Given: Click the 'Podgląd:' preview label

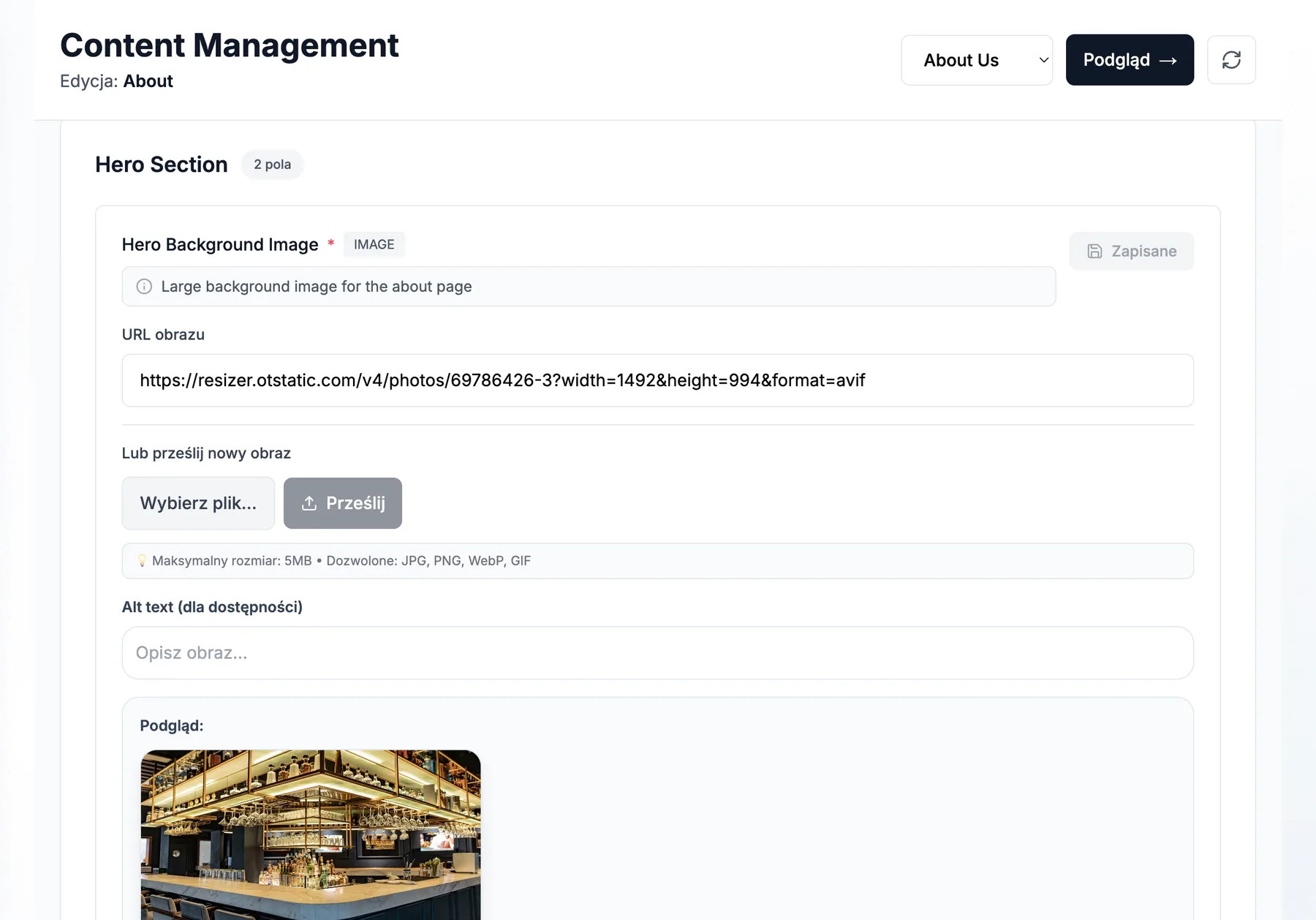Looking at the screenshot, I should click(x=172, y=726).
